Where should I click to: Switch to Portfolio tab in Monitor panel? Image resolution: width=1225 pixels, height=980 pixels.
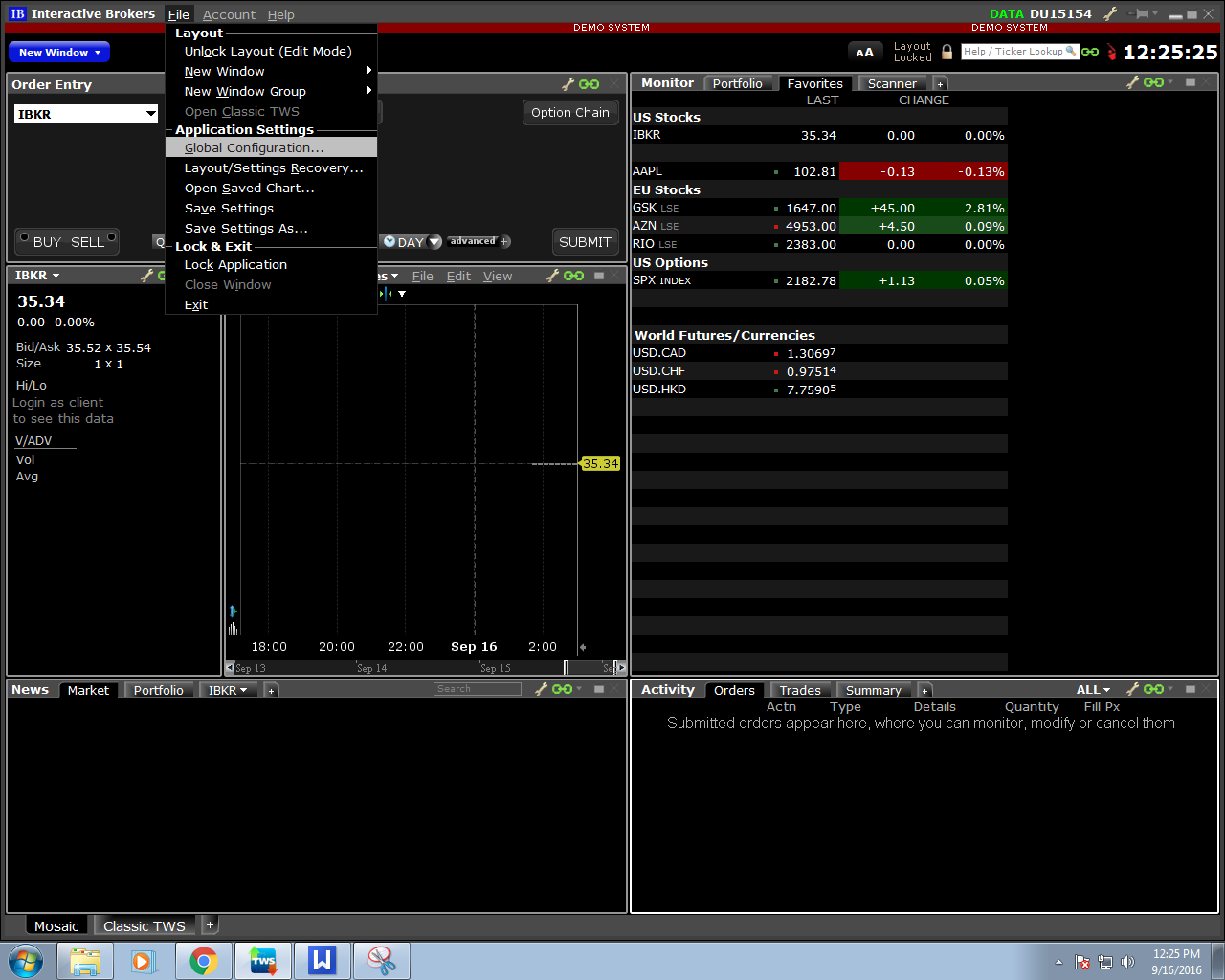point(738,84)
